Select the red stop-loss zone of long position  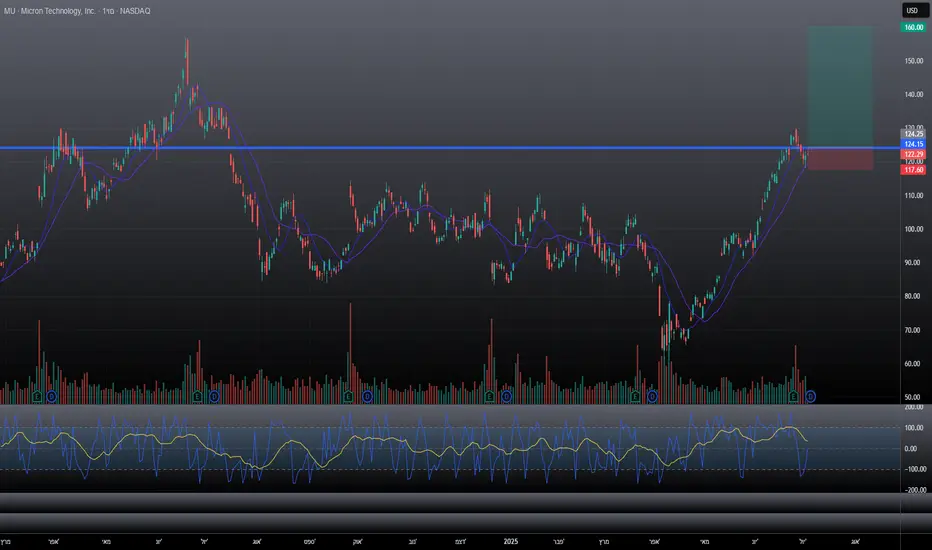840,159
